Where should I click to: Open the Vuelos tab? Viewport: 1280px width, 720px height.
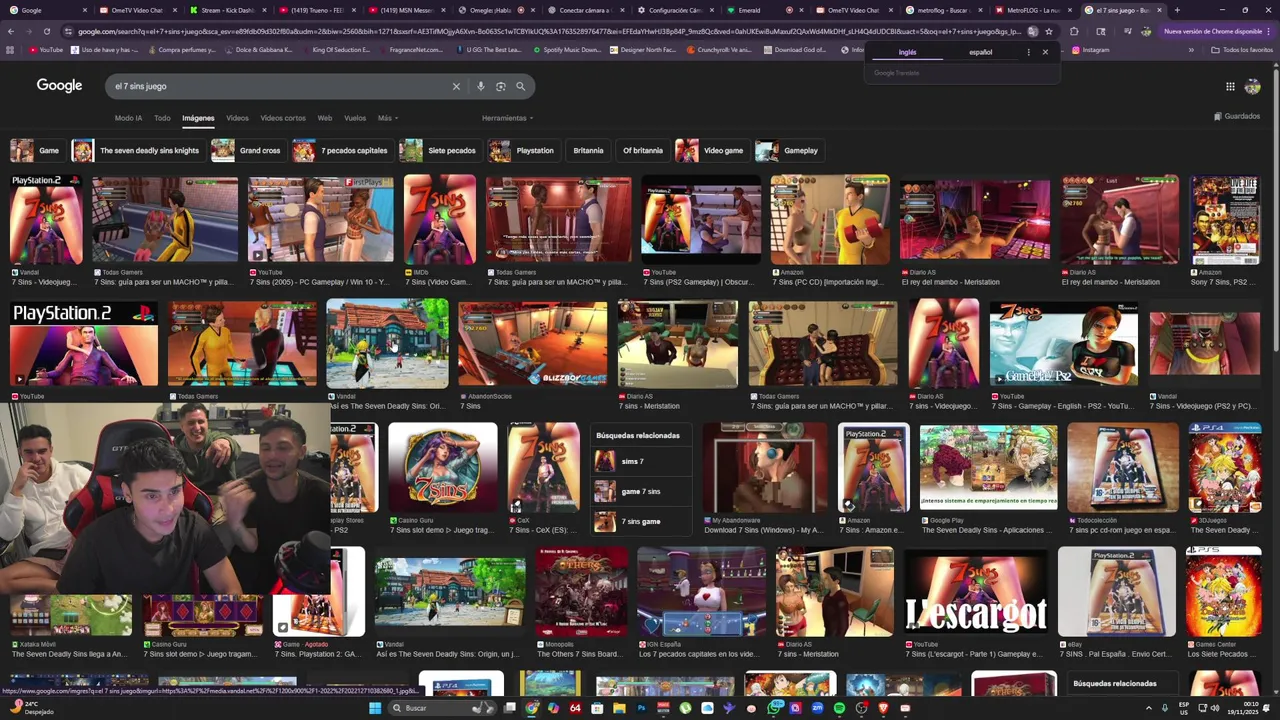pyautogui.click(x=355, y=118)
